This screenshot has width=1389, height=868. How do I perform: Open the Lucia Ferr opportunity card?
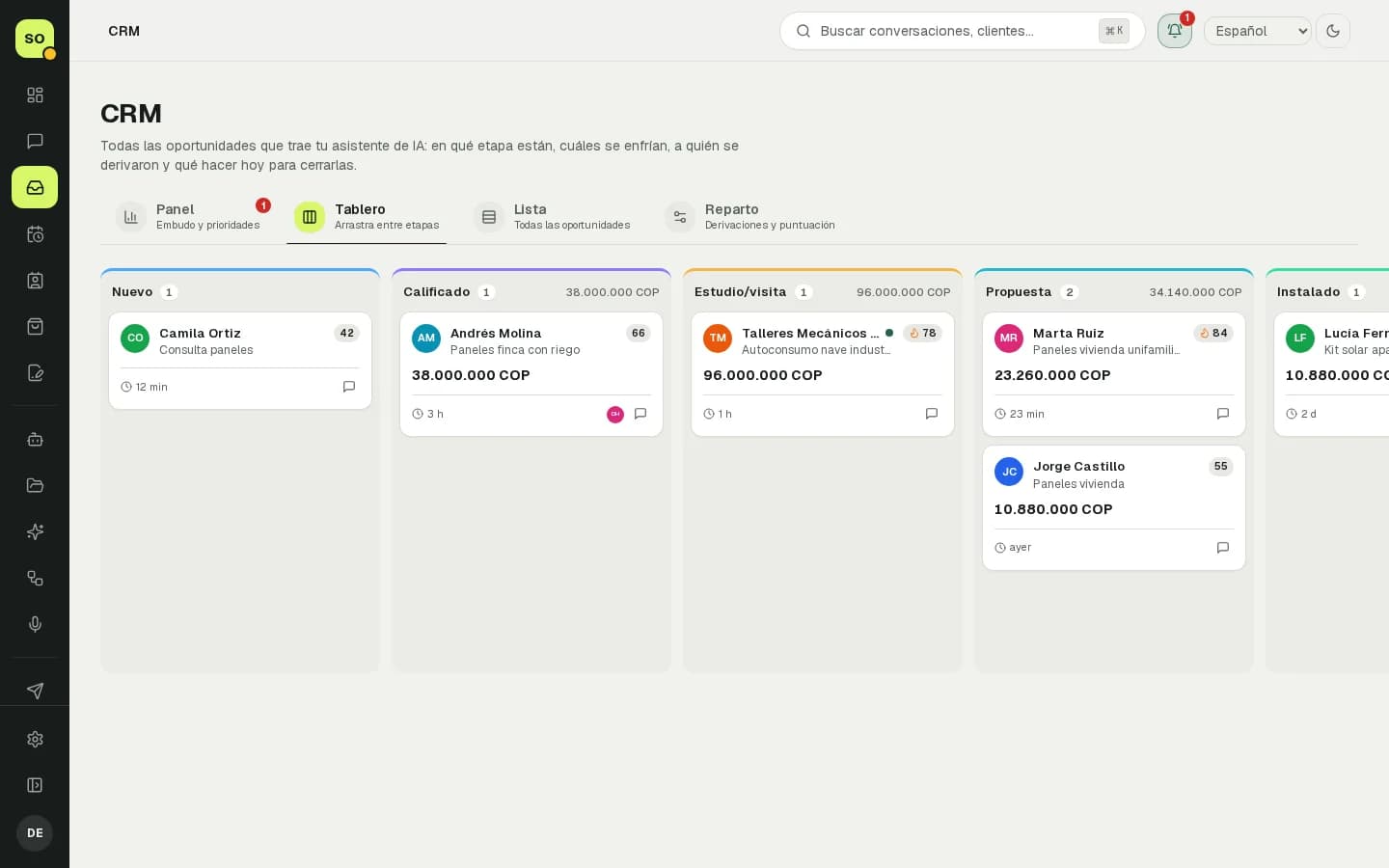(1332, 374)
